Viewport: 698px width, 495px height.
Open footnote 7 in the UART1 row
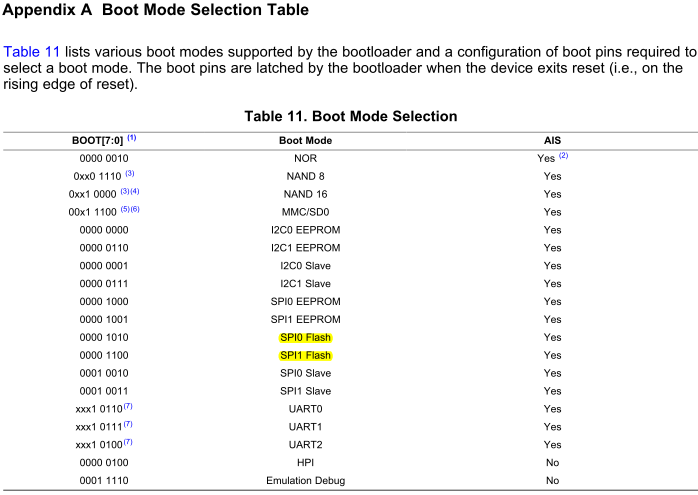pos(128,425)
